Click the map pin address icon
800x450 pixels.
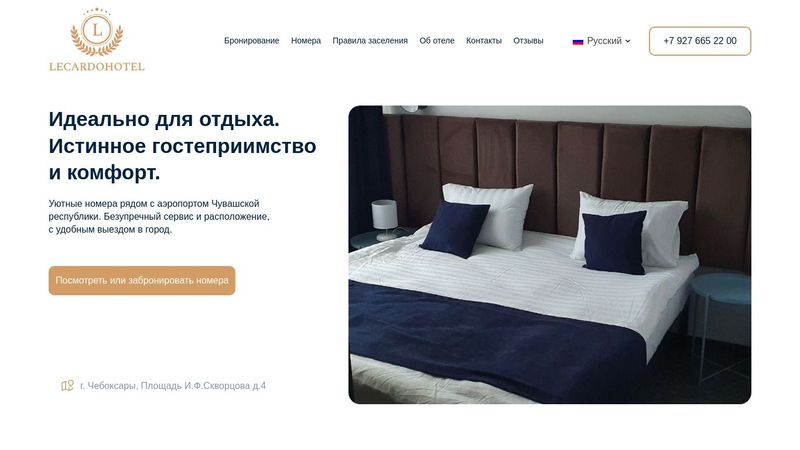pyautogui.click(x=67, y=386)
